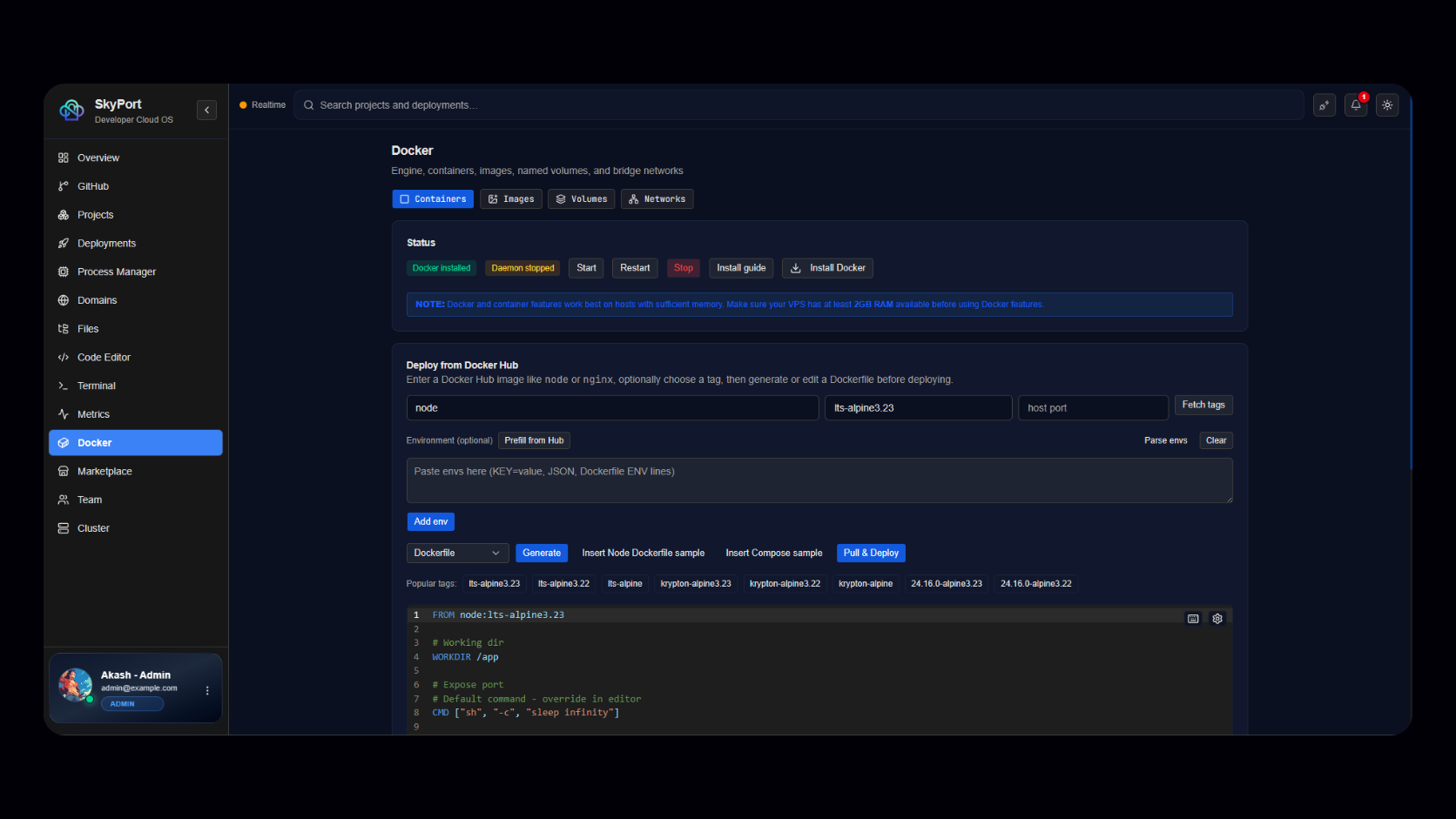Clear the environment variables

point(1217,440)
